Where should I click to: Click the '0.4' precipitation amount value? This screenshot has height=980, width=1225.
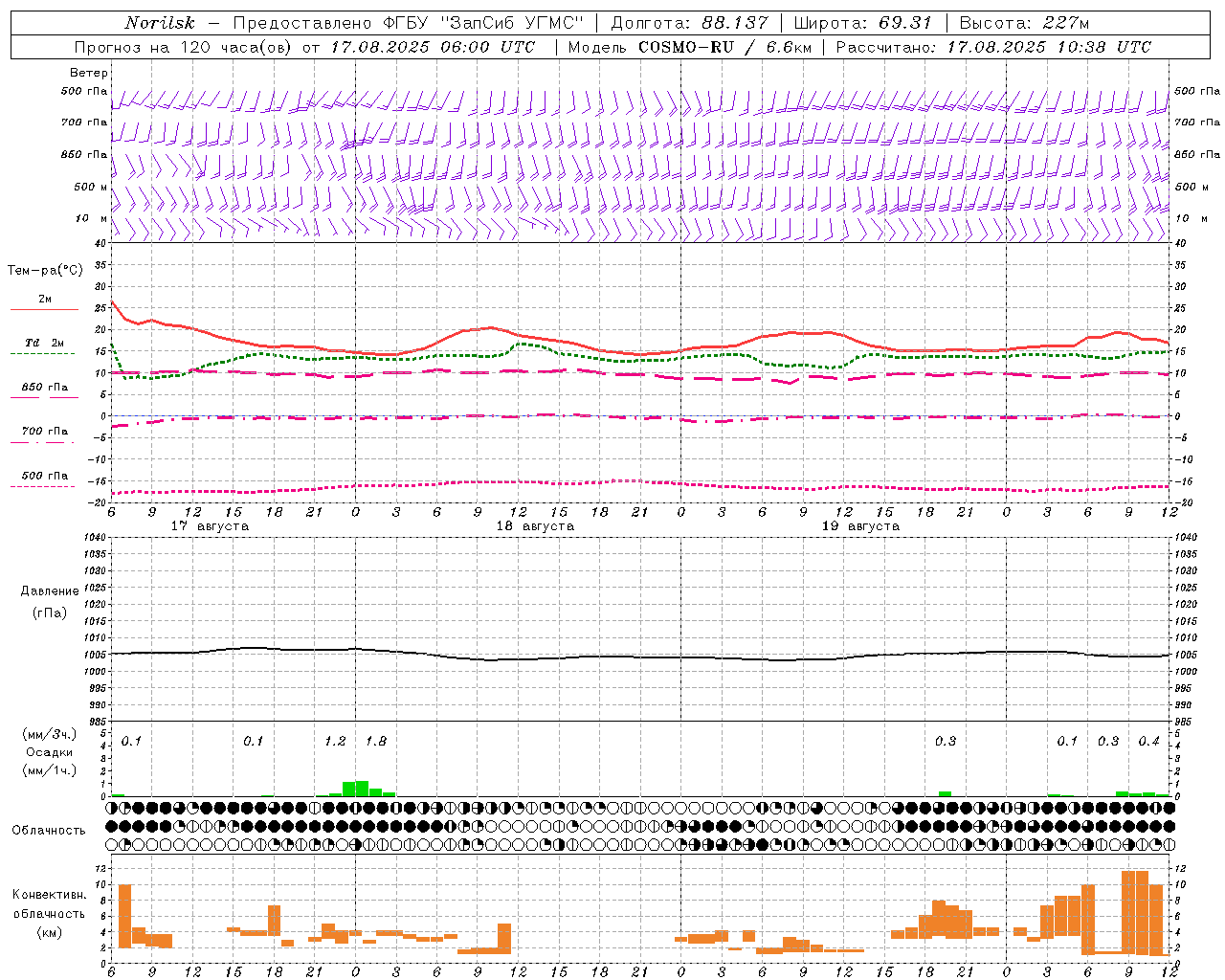click(1148, 742)
